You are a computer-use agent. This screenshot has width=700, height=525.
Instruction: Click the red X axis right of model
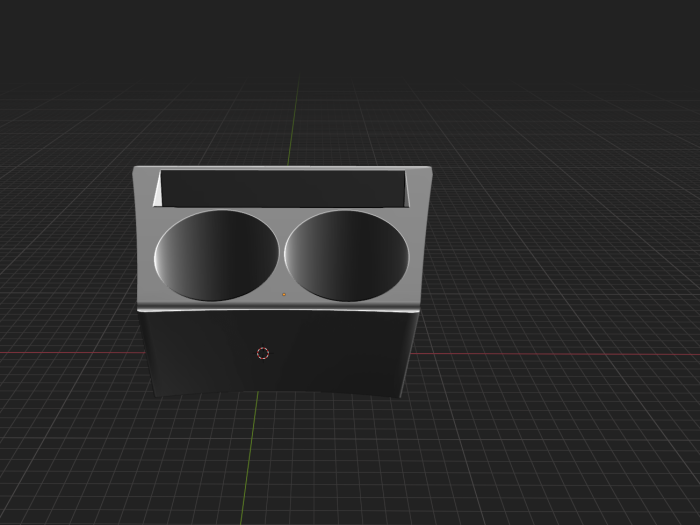click(560, 355)
